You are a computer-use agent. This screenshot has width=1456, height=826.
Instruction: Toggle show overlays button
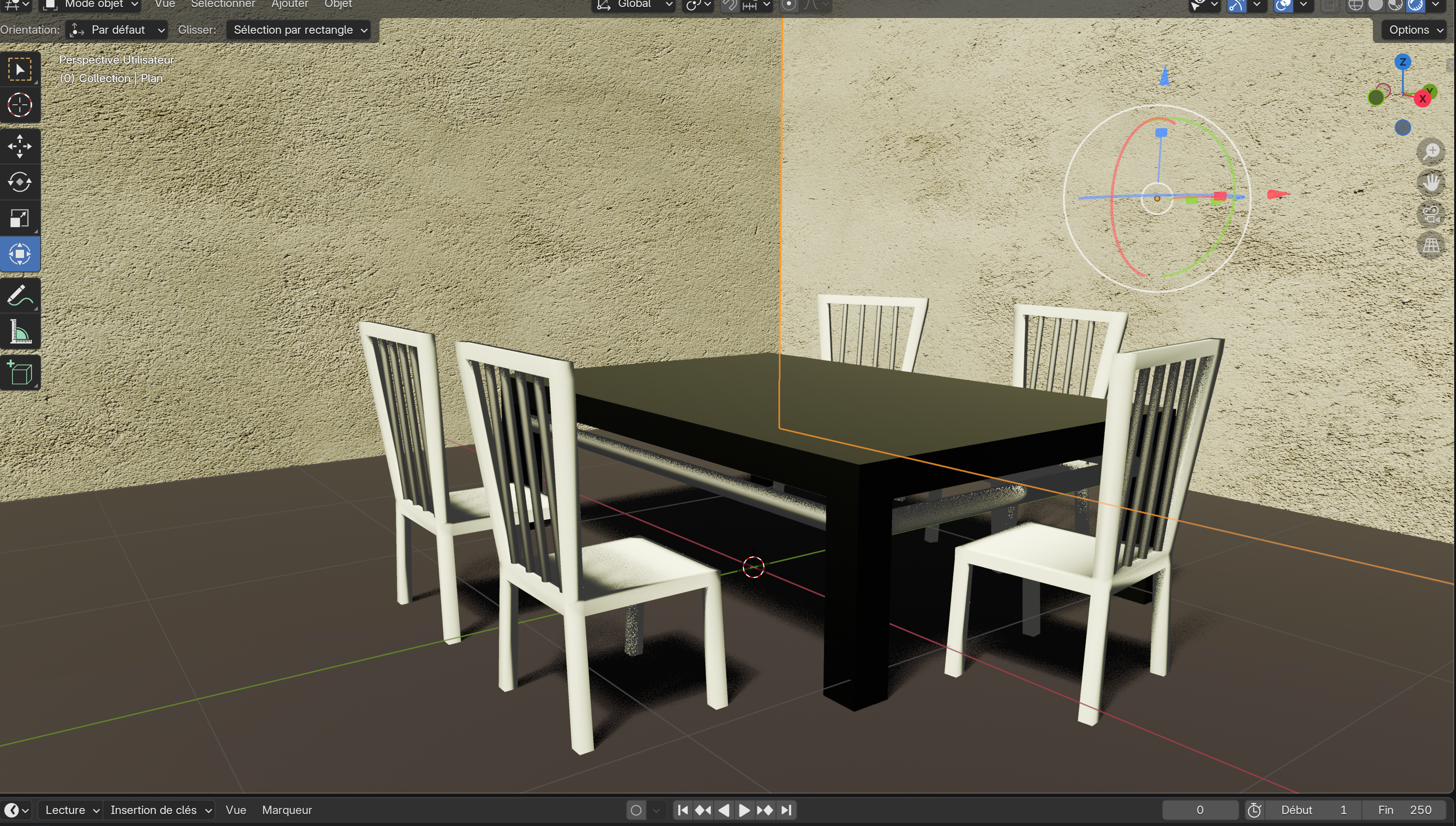1283,5
